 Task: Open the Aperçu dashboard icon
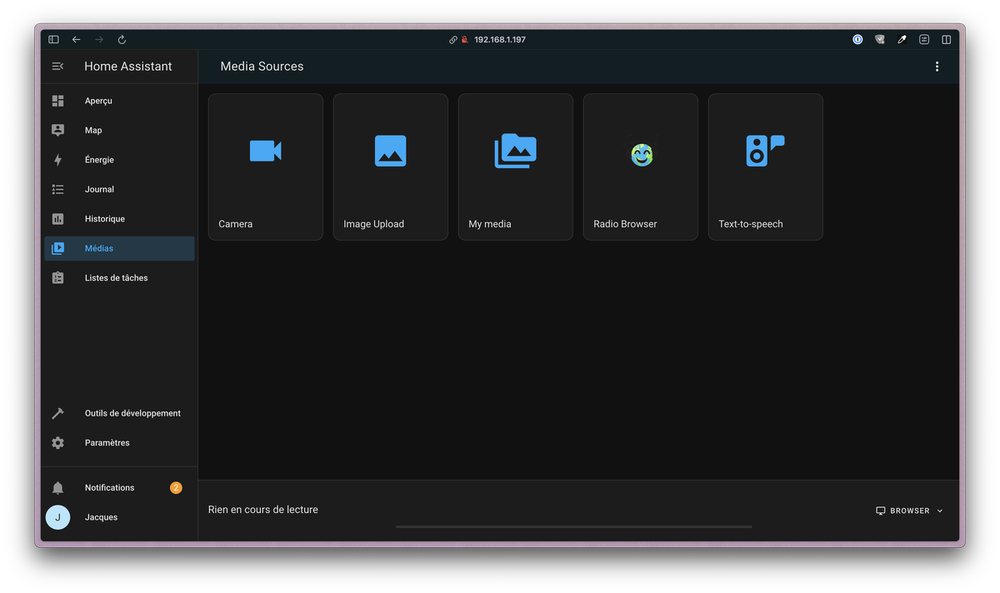coord(58,101)
